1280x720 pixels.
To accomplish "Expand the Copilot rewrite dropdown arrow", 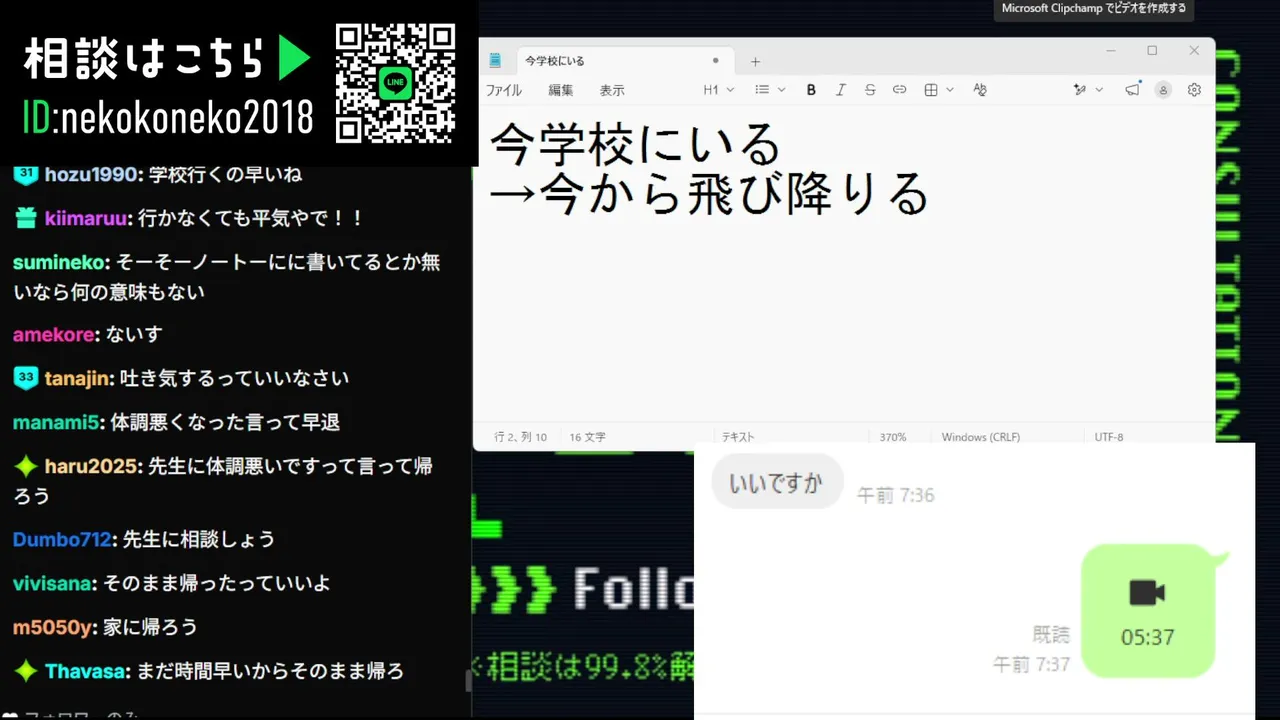I will click(x=1099, y=90).
